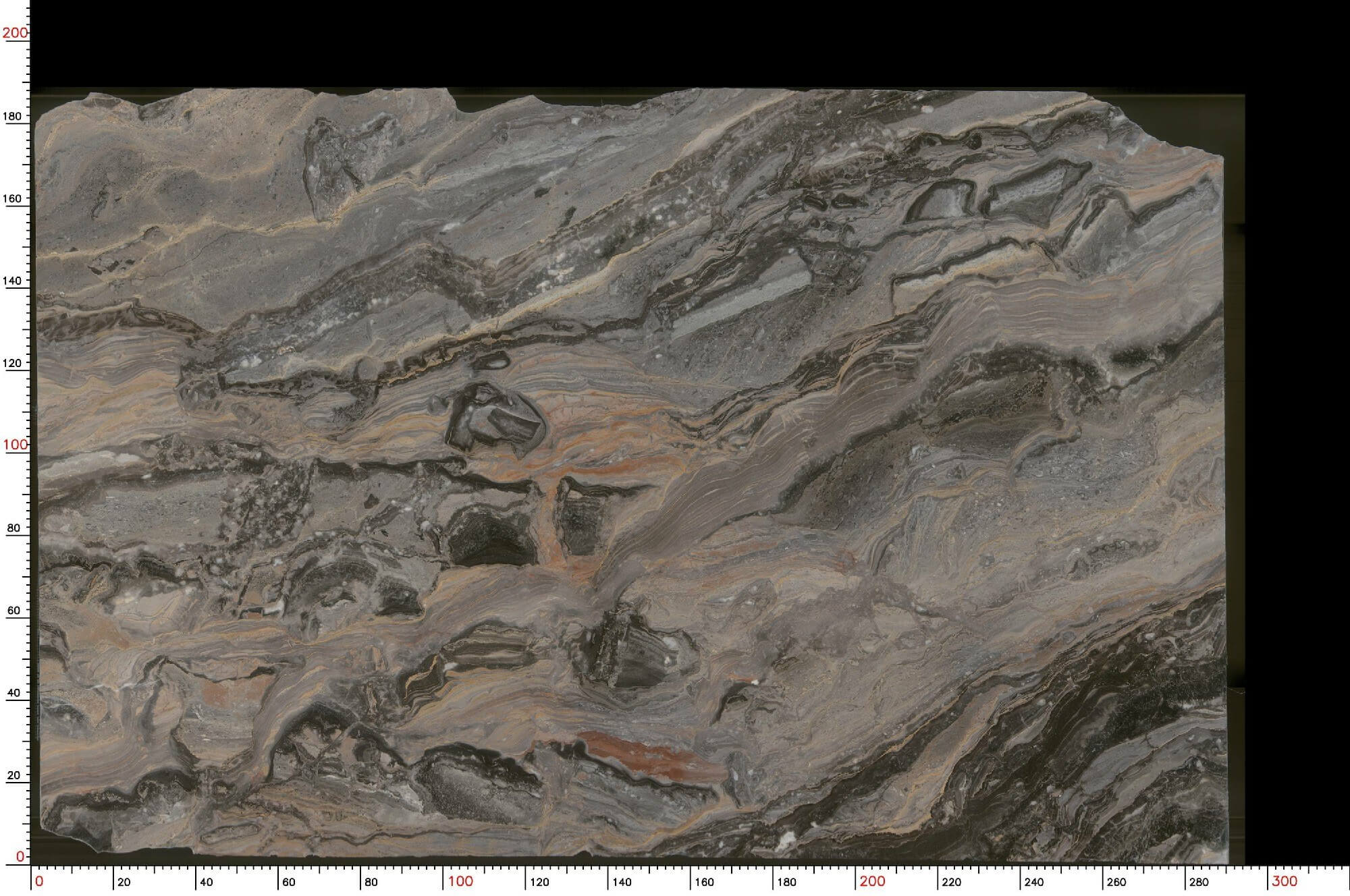
Task: Click the 60 label on the vertical ruler
Action: tap(13, 610)
